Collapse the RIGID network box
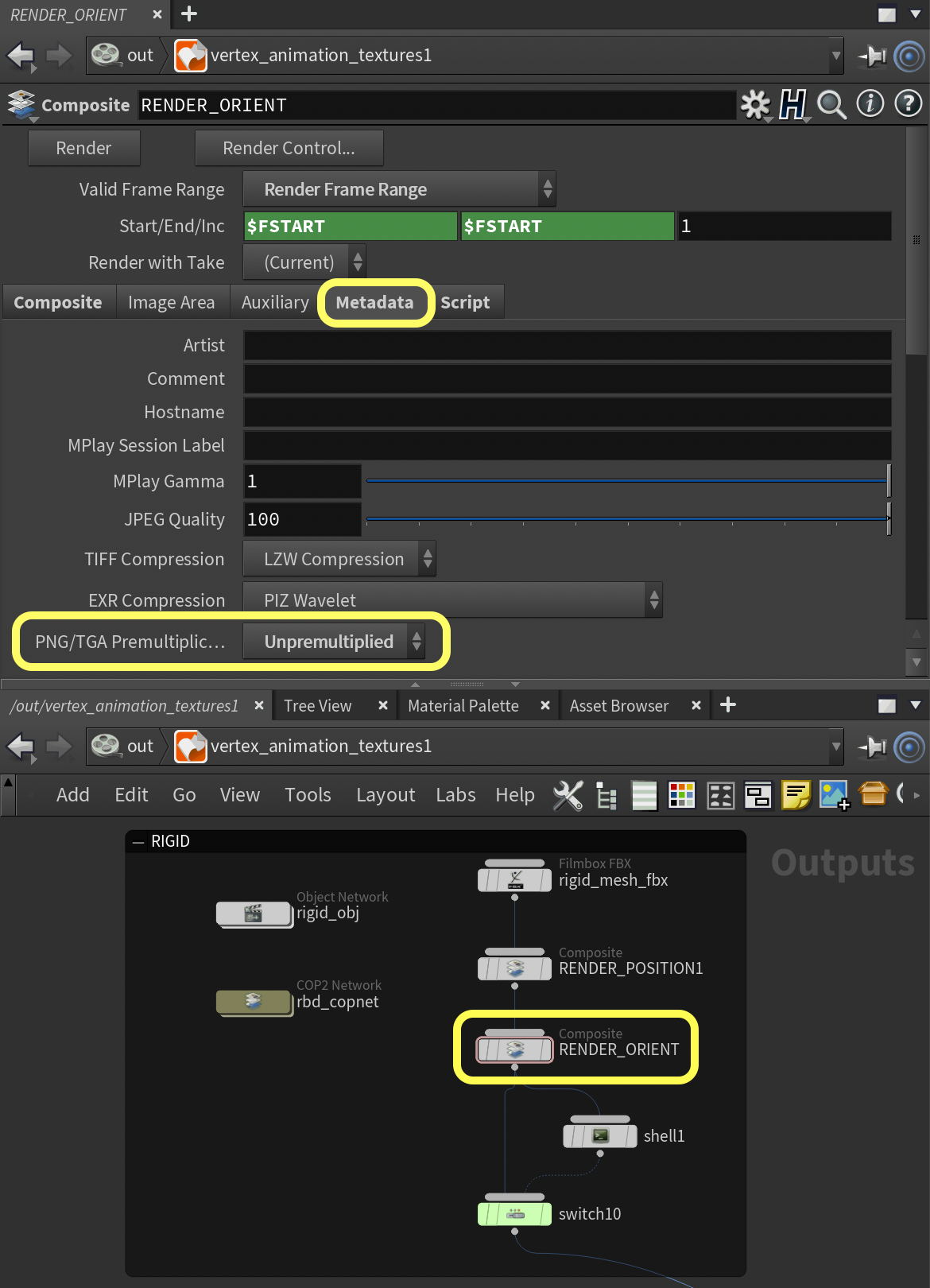 click(x=138, y=841)
